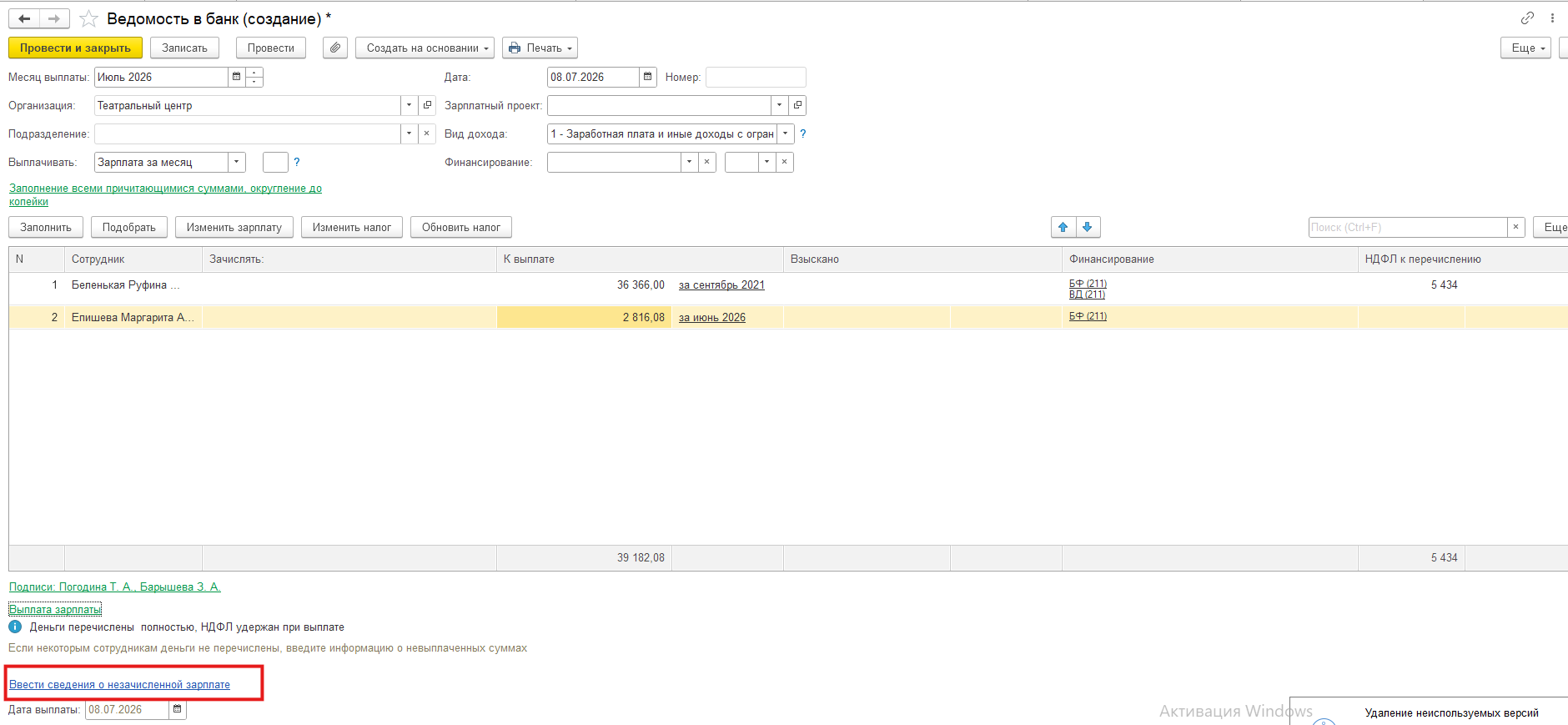This screenshot has height=725, width=1568.
Task: Click the printer icon on the Печать button
Action: (x=515, y=48)
